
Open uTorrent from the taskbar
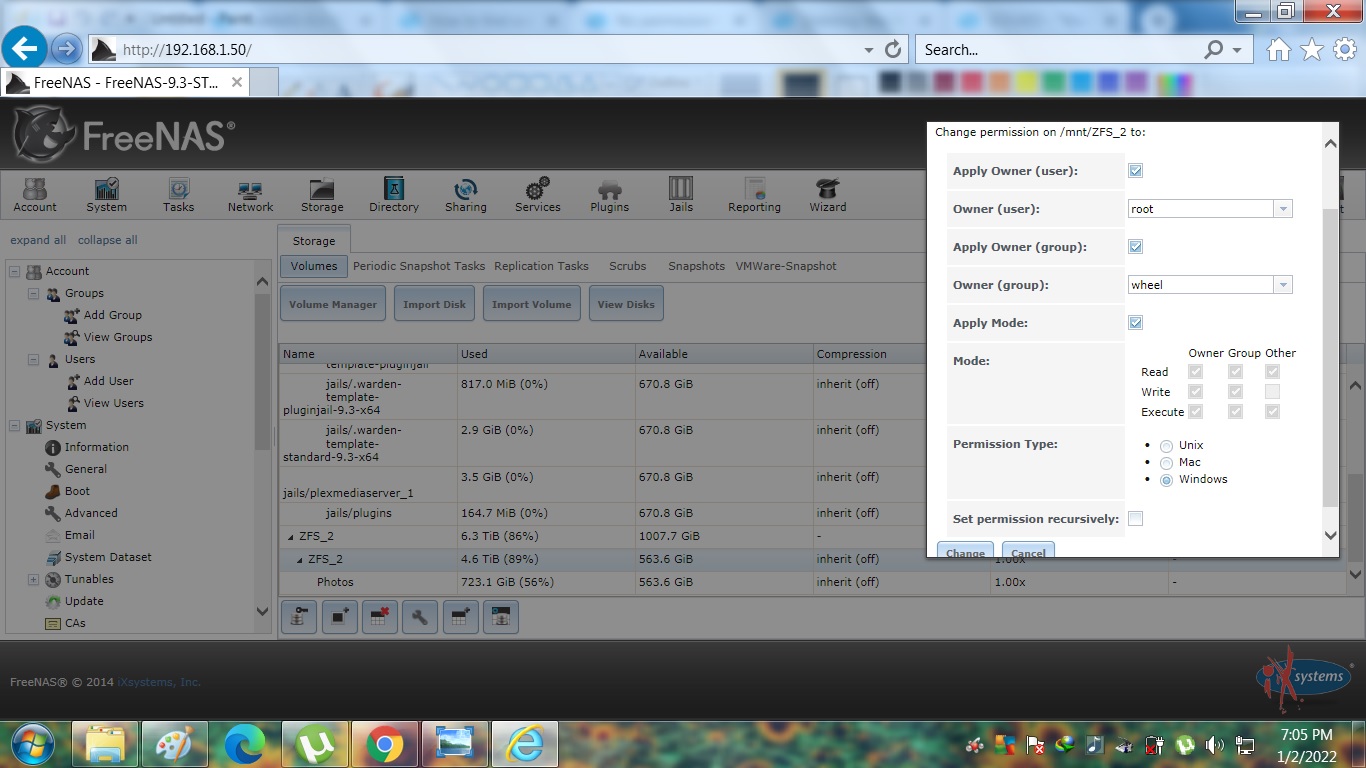click(315, 745)
